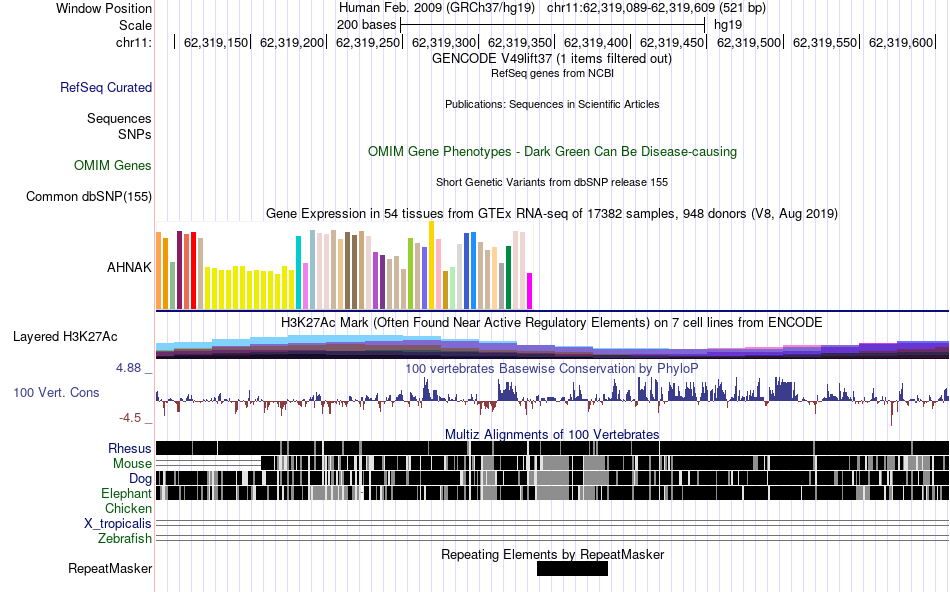Click the chr11: ruler label
950x592 pixels.
point(134,42)
